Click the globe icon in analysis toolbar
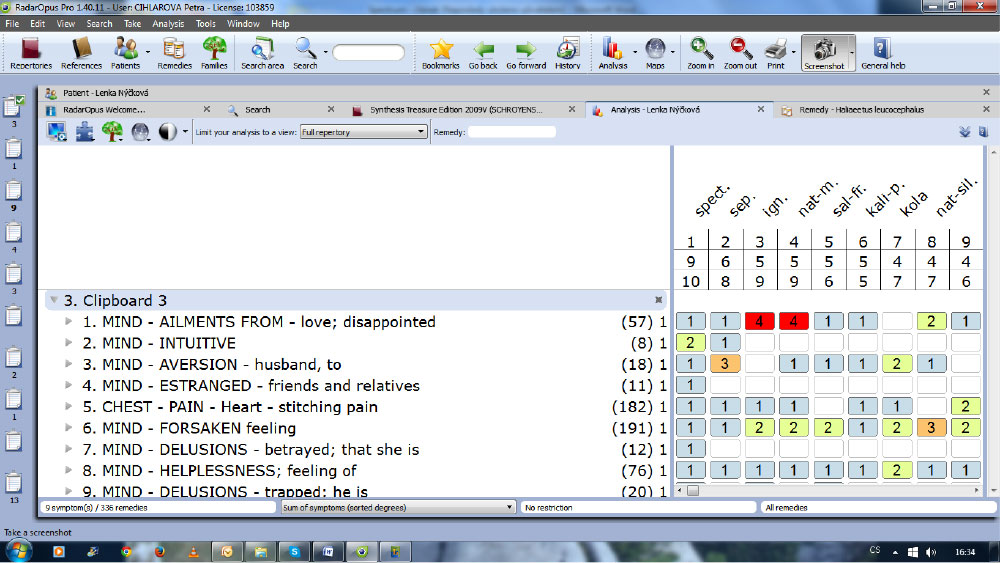The image size is (1000, 563). tap(140, 132)
